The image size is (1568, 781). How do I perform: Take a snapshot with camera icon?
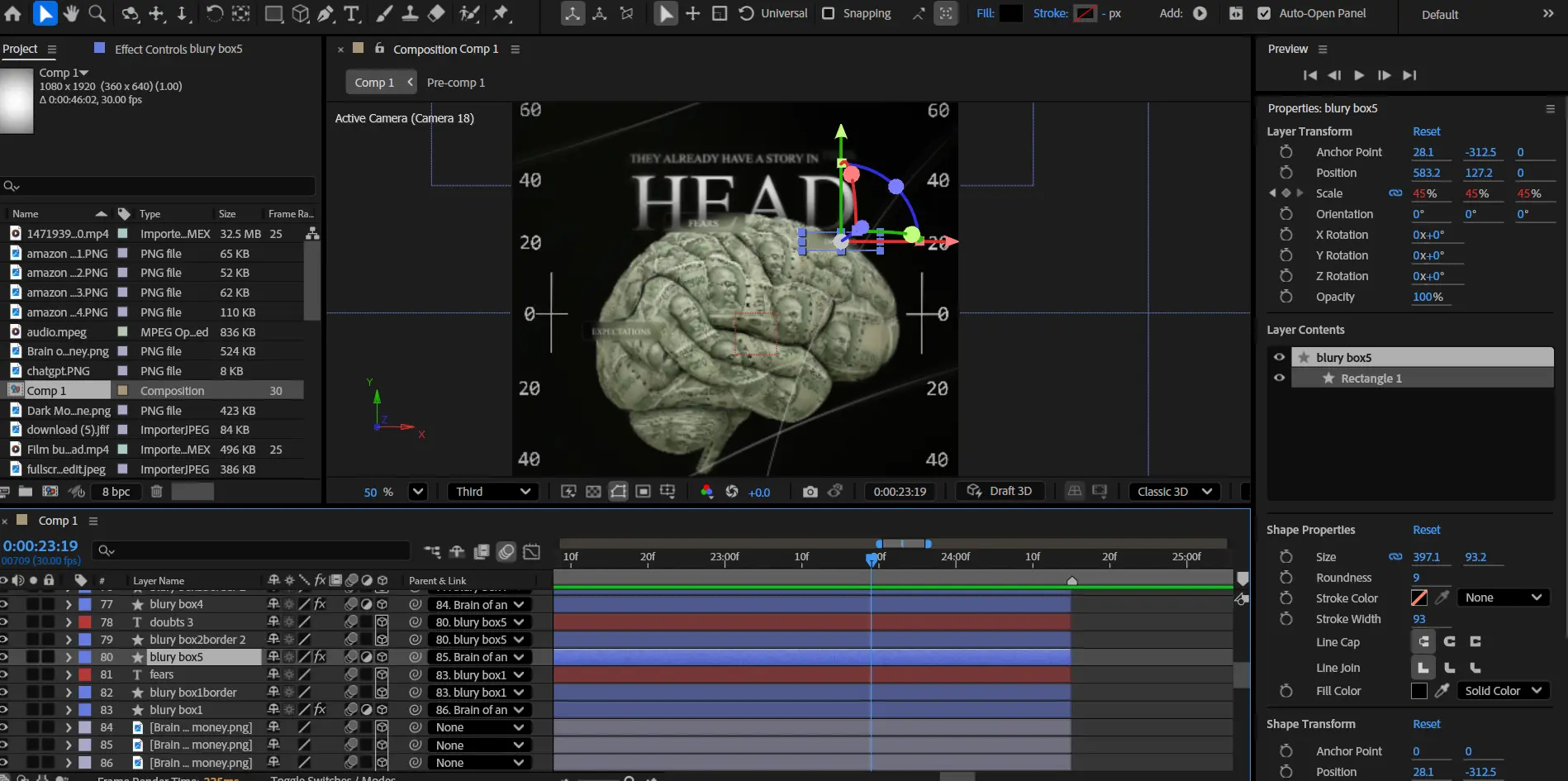click(x=810, y=492)
